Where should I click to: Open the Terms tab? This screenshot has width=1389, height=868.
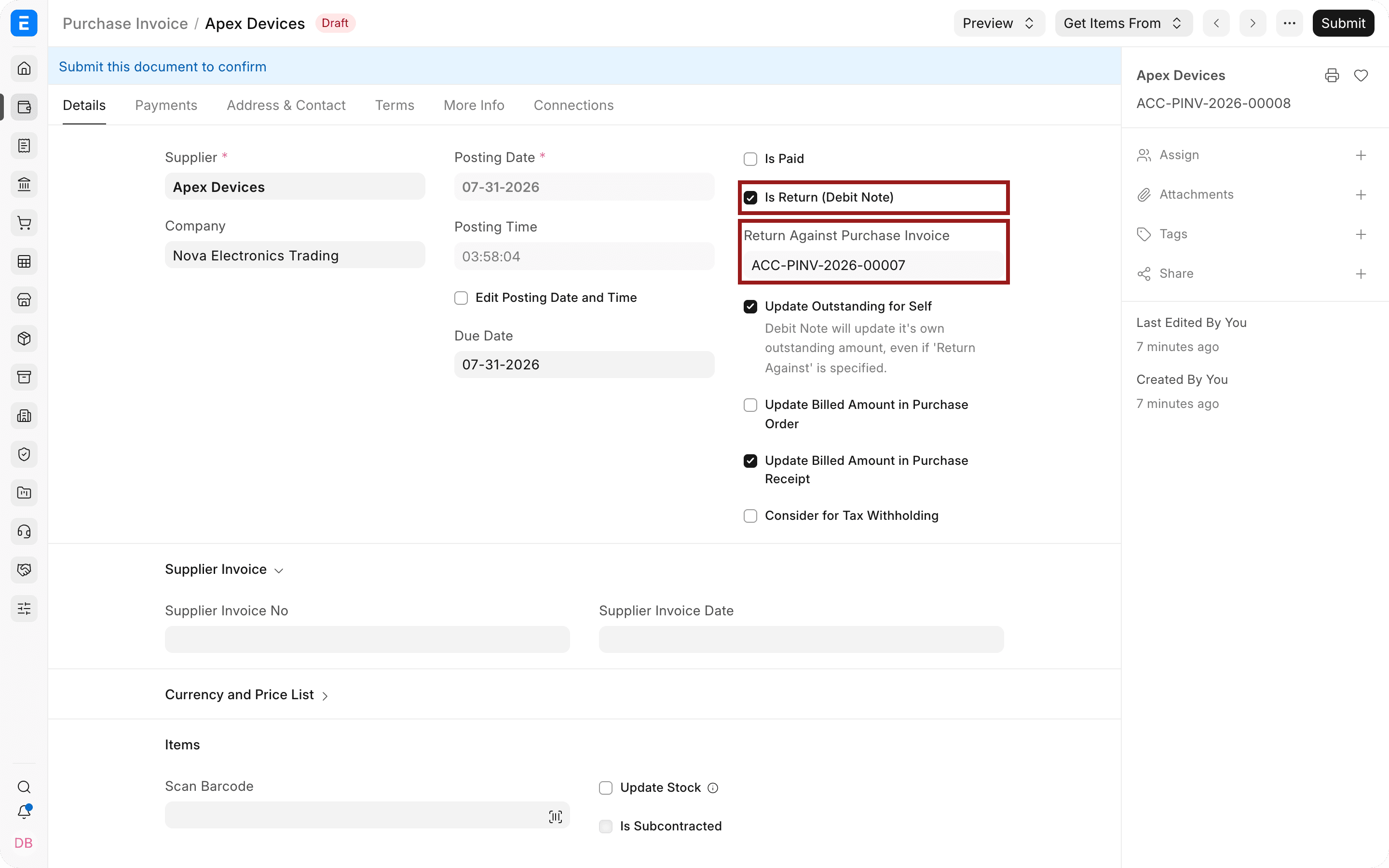pos(395,105)
